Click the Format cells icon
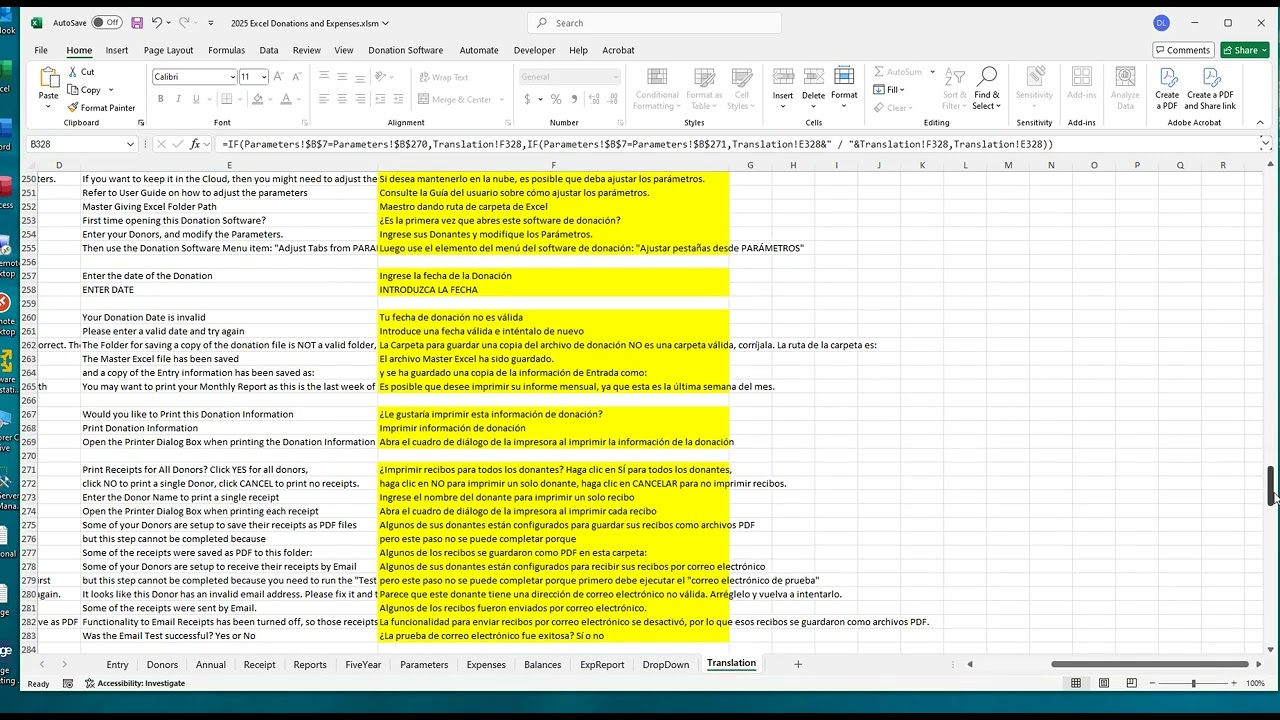The image size is (1280, 720). (x=844, y=78)
